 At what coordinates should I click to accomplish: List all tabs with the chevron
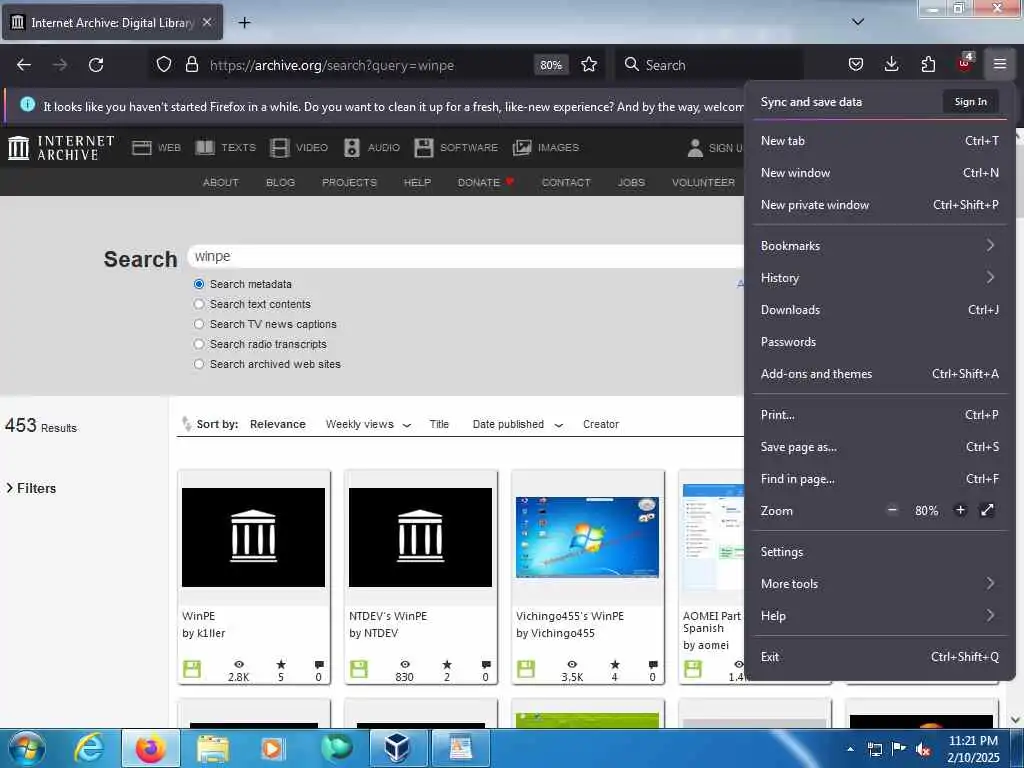(x=858, y=22)
